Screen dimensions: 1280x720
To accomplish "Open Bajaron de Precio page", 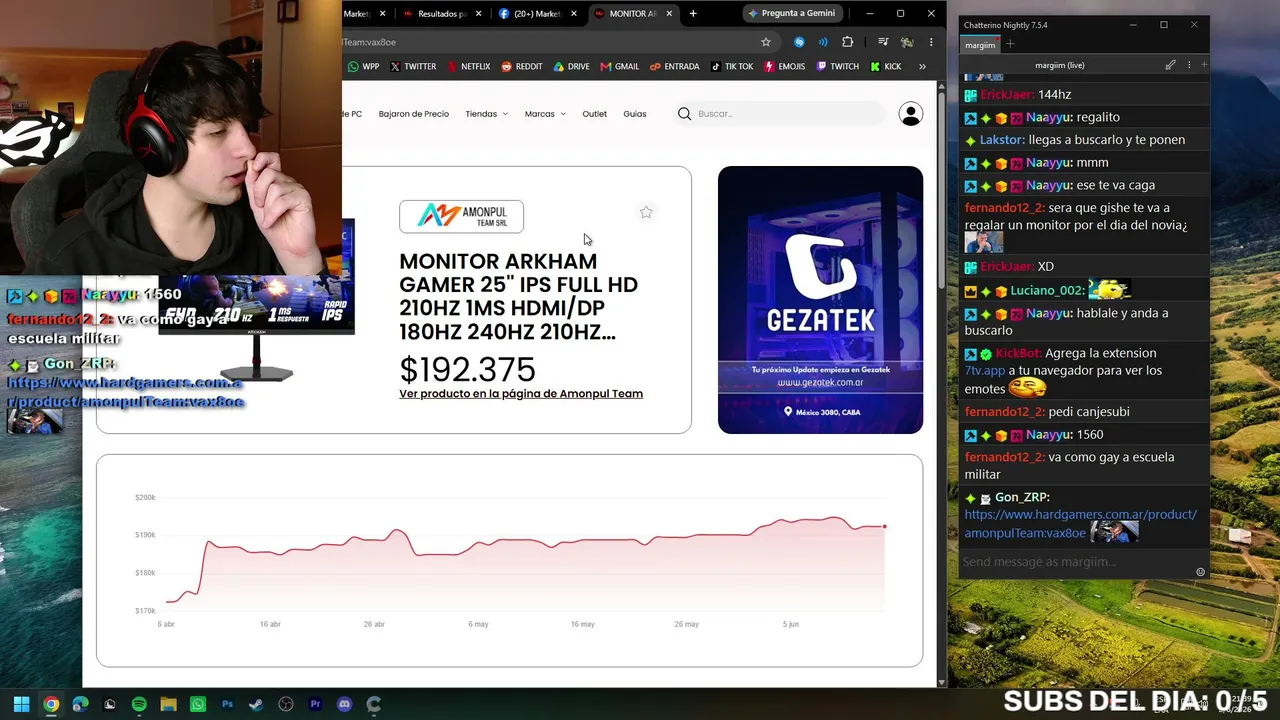I will [x=414, y=114].
